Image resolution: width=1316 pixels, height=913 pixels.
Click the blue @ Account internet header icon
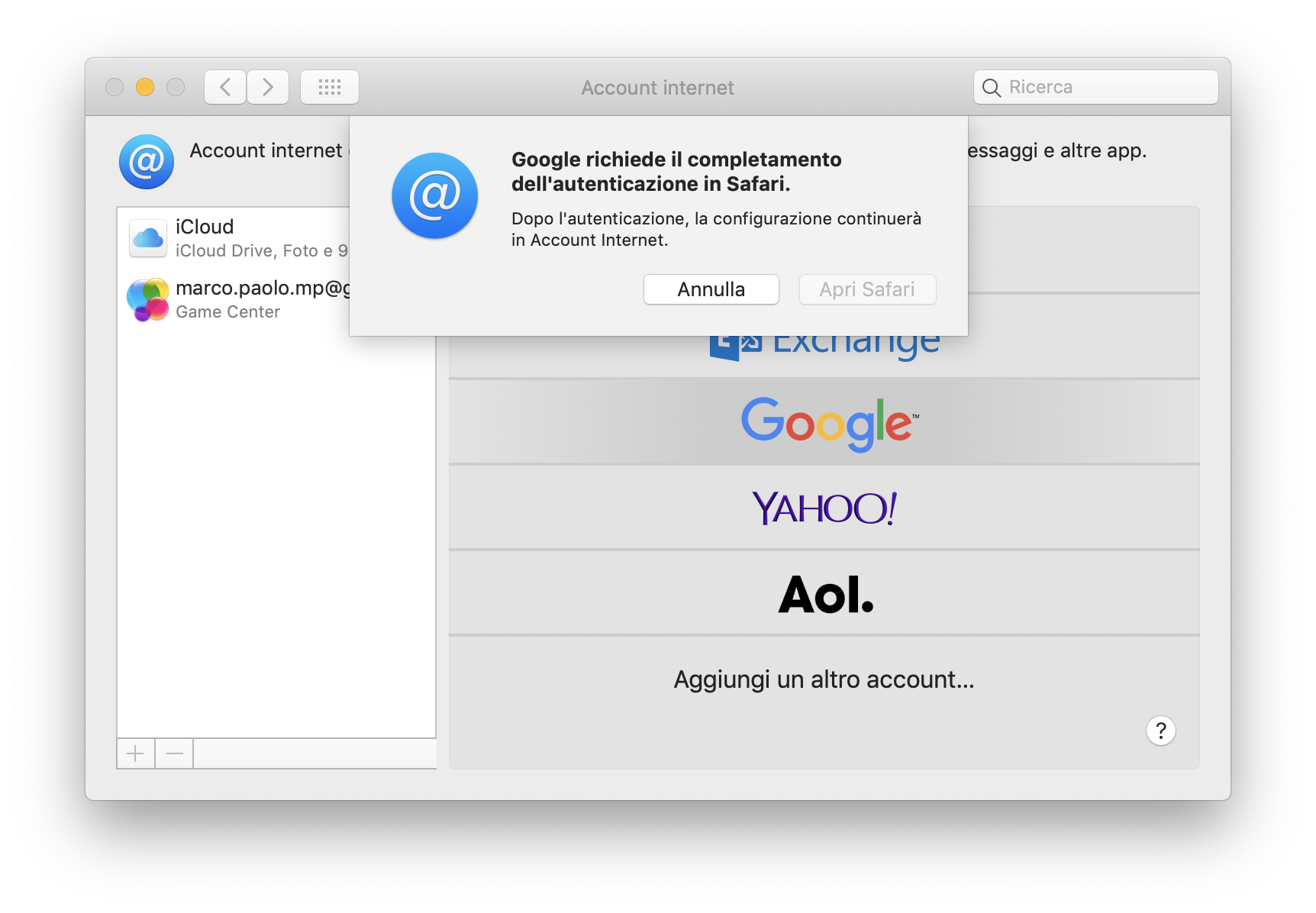tap(147, 162)
